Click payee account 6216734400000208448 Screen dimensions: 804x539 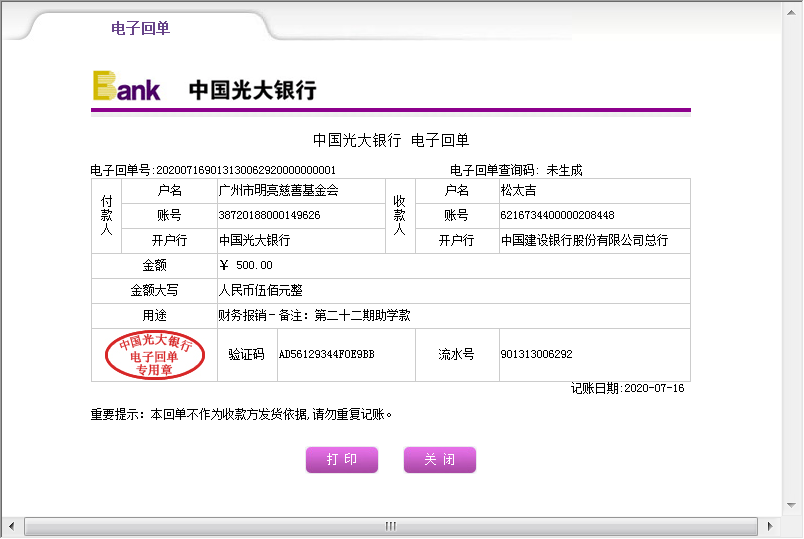pos(557,215)
